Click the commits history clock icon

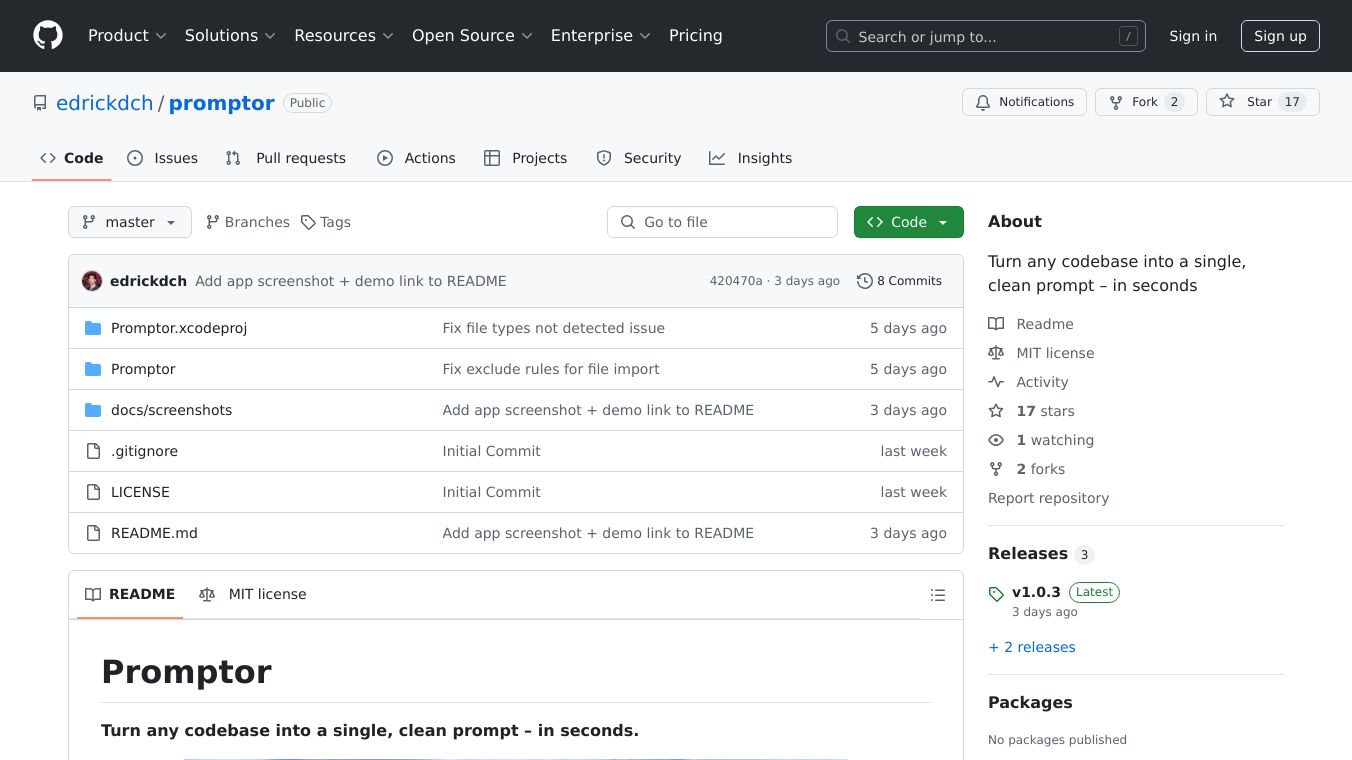coord(864,281)
